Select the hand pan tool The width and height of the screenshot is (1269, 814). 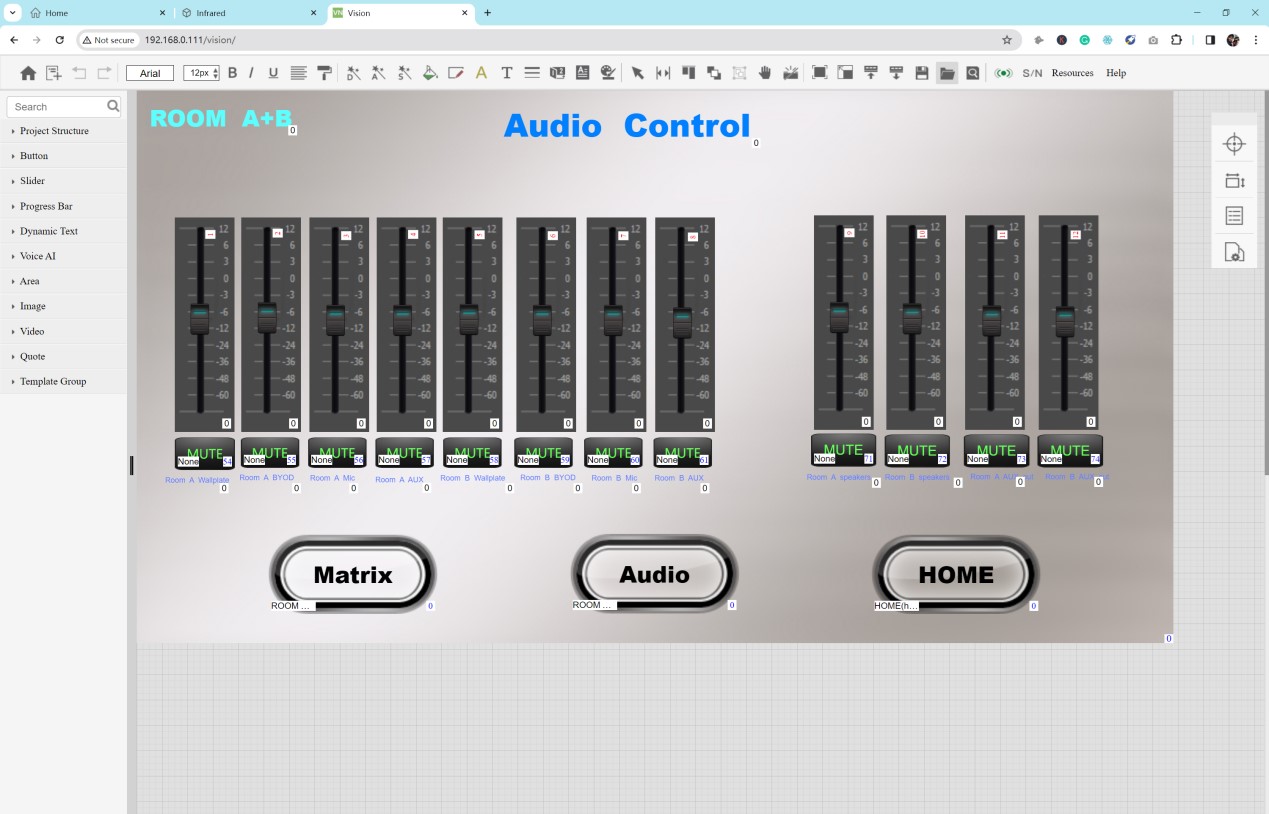pyautogui.click(x=765, y=73)
